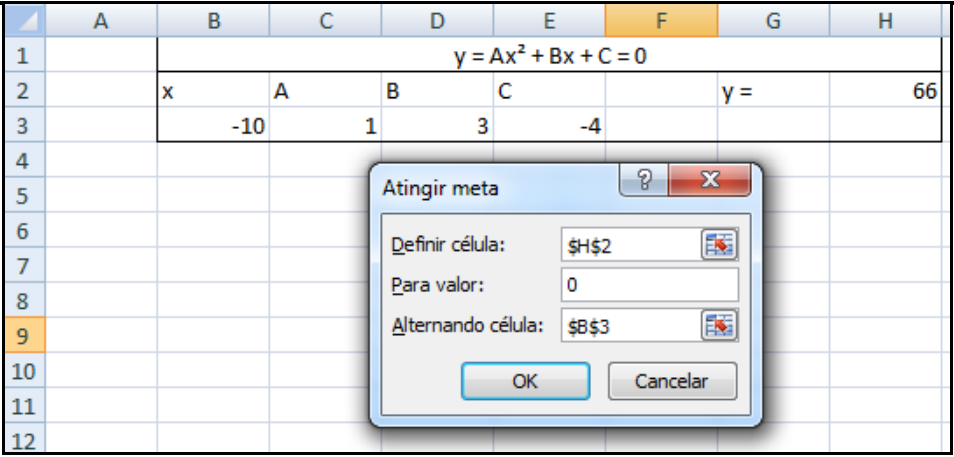Click the help question mark button
The height and width of the screenshot is (457, 954).
click(645, 182)
